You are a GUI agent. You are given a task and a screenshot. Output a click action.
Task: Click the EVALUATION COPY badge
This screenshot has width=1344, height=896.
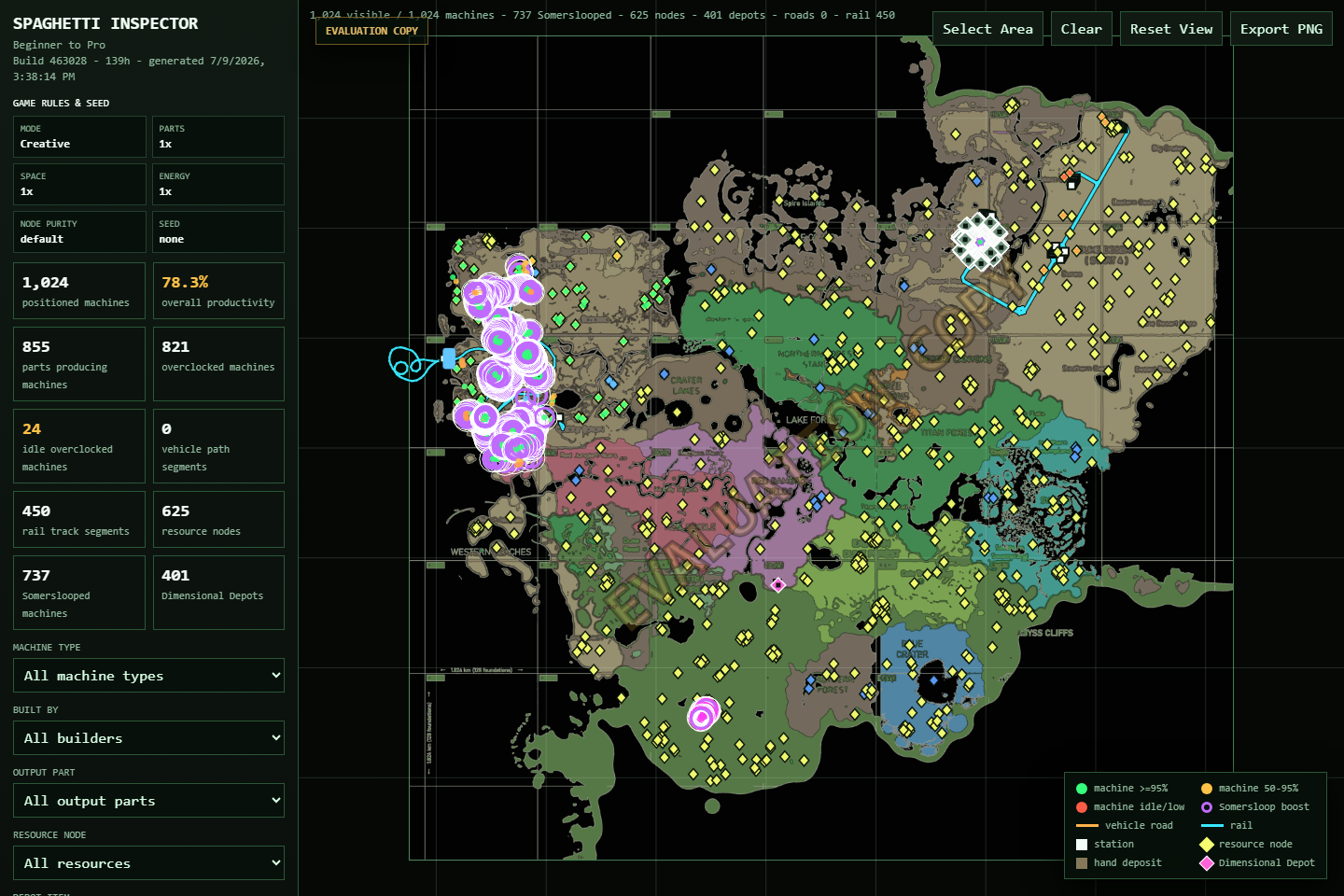click(x=371, y=31)
